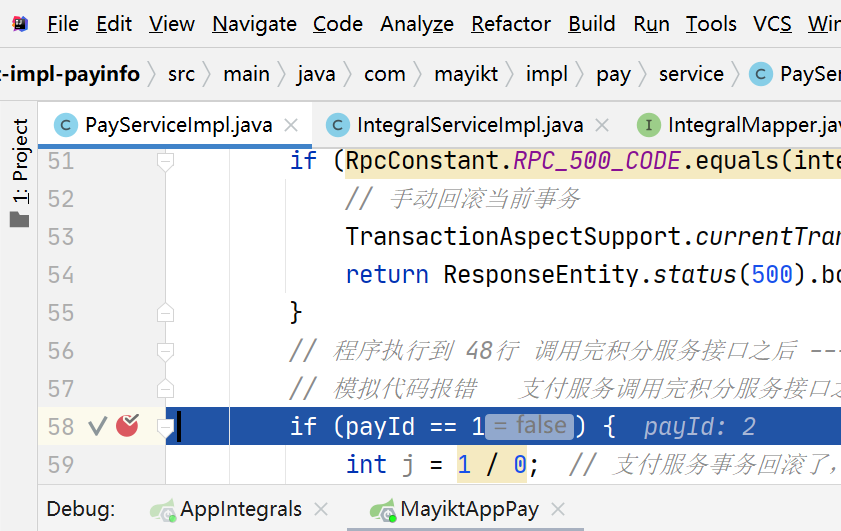
Task: Open the Analyze menu
Action: pyautogui.click(x=417, y=24)
